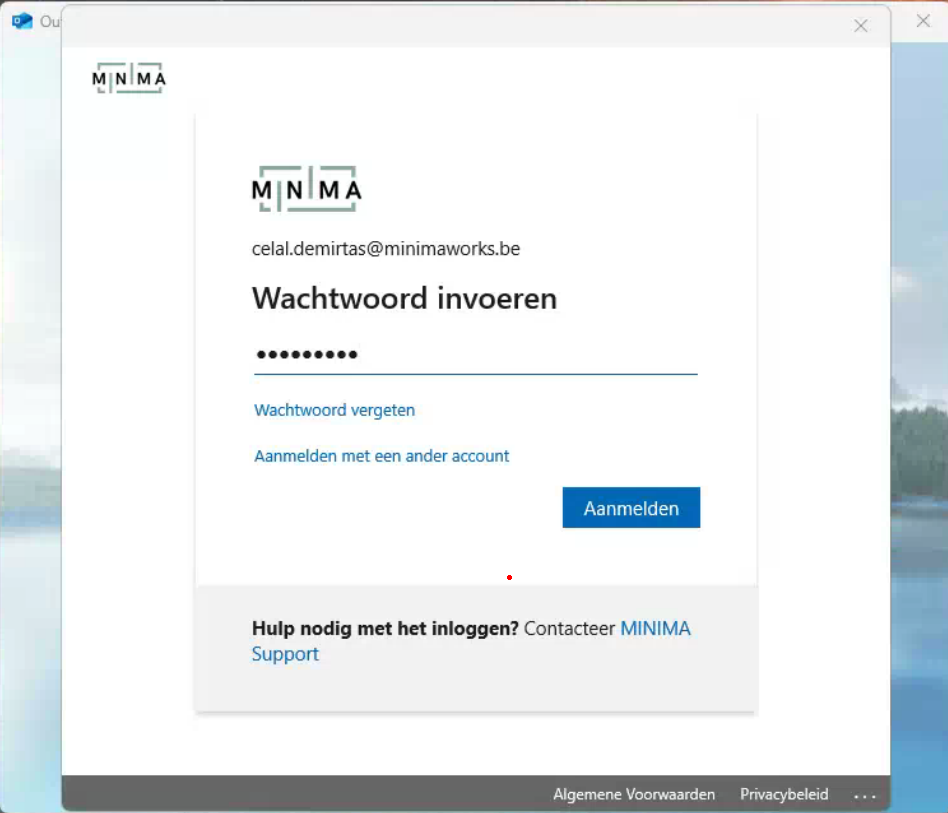Close the sign-in dialog window
Viewport: 948px width, 813px height.
pyautogui.click(x=861, y=25)
